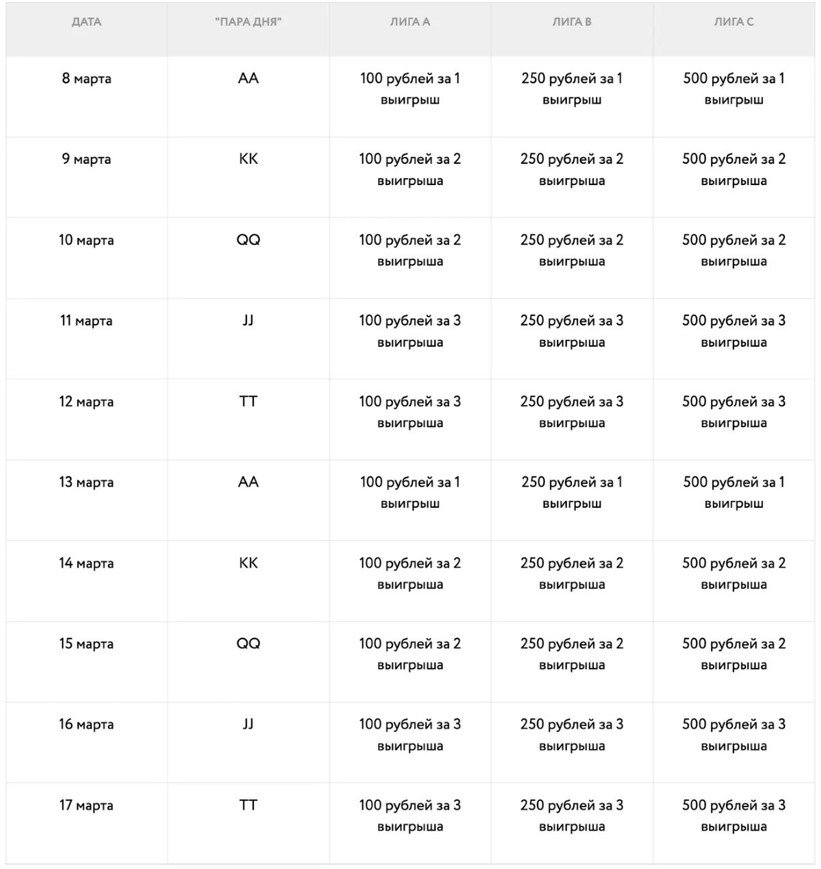Screen dimensions: 821x869
Task: Click the JJ pair in 11 марта row
Action: [x=248, y=321]
